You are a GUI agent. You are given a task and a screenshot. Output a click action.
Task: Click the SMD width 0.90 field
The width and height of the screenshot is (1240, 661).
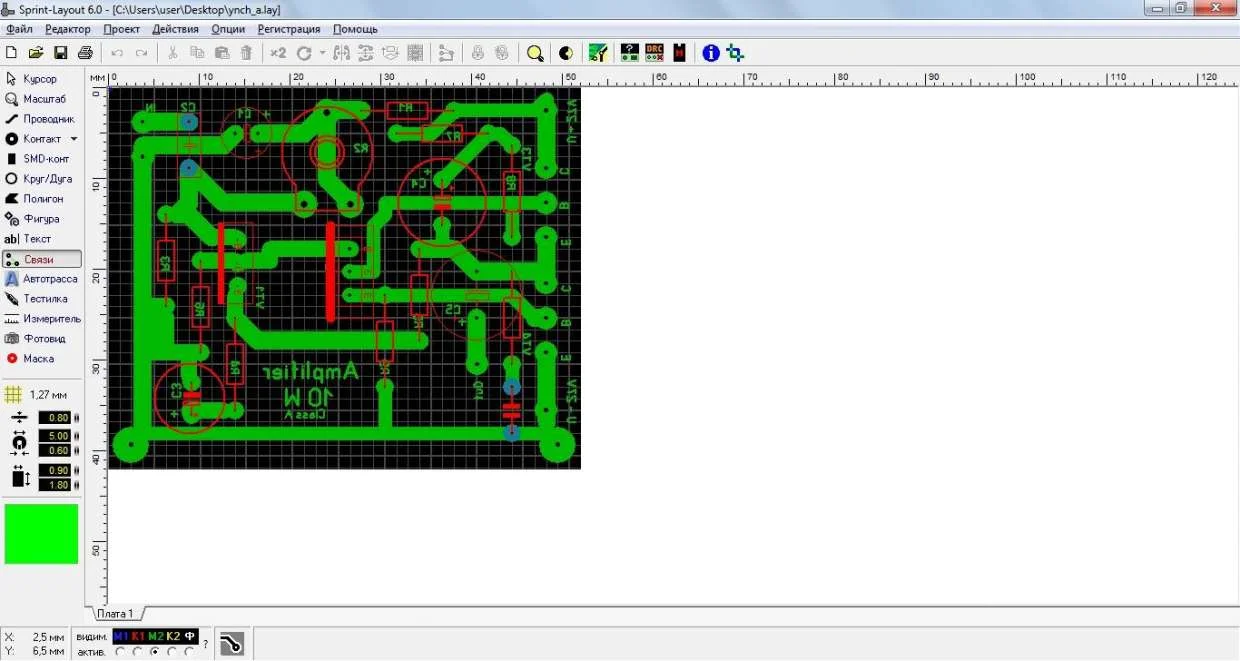coord(54,470)
